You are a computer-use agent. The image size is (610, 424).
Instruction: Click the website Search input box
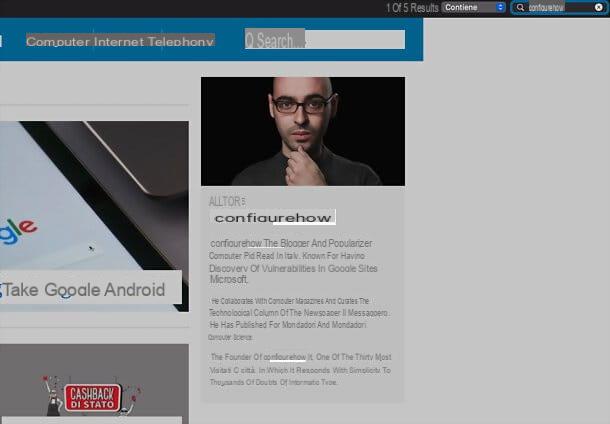tap(325, 39)
